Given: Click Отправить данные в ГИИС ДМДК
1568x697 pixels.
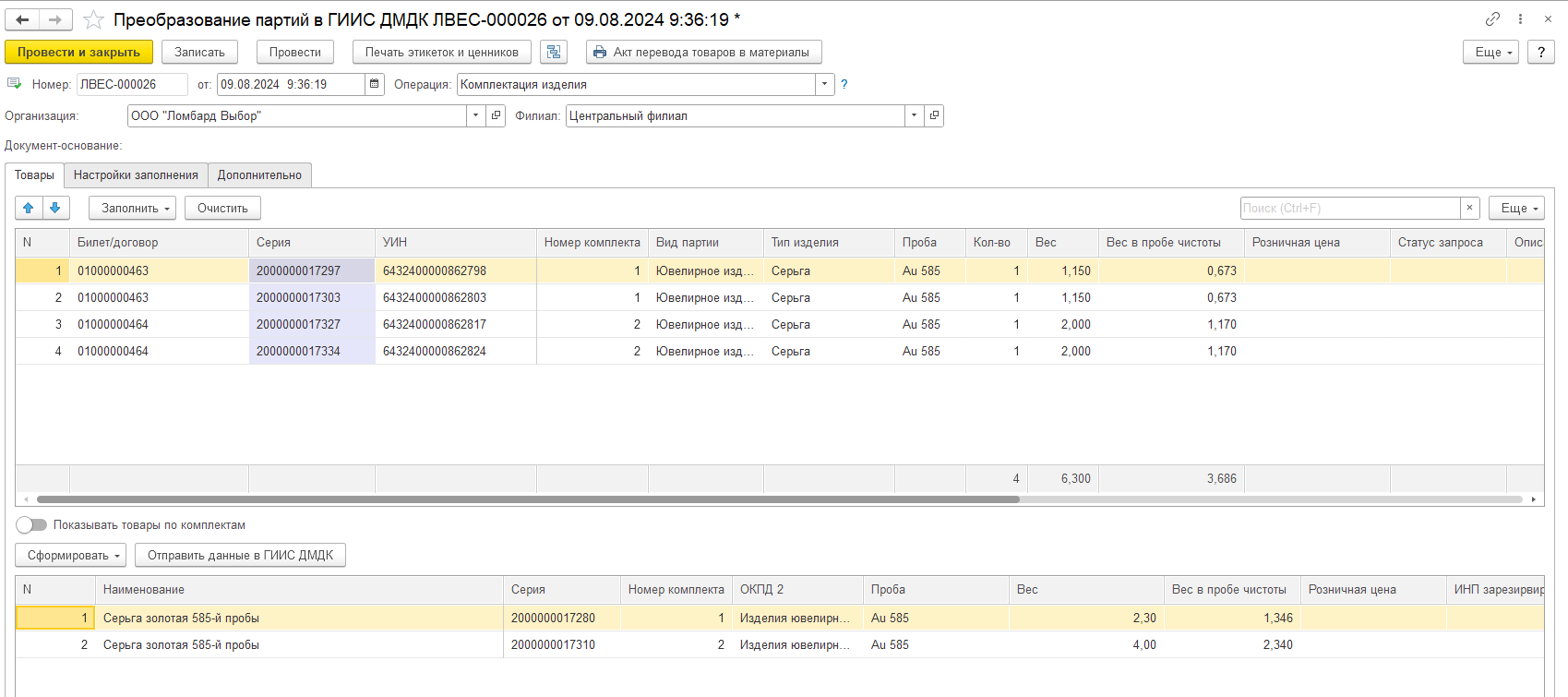Looking at the screenshot, I should [240, 555].
